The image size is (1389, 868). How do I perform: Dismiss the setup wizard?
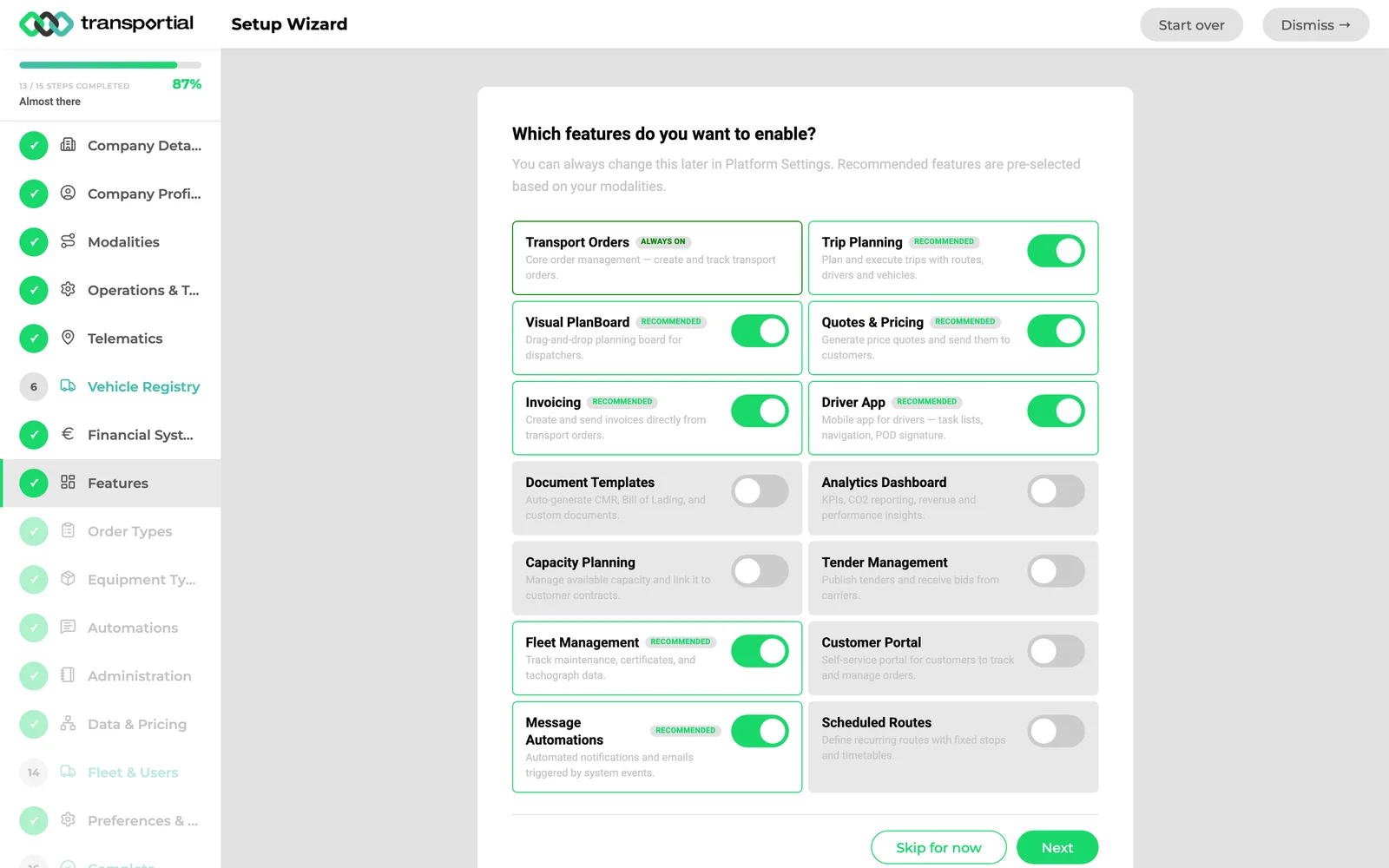tap(1315, 24)
